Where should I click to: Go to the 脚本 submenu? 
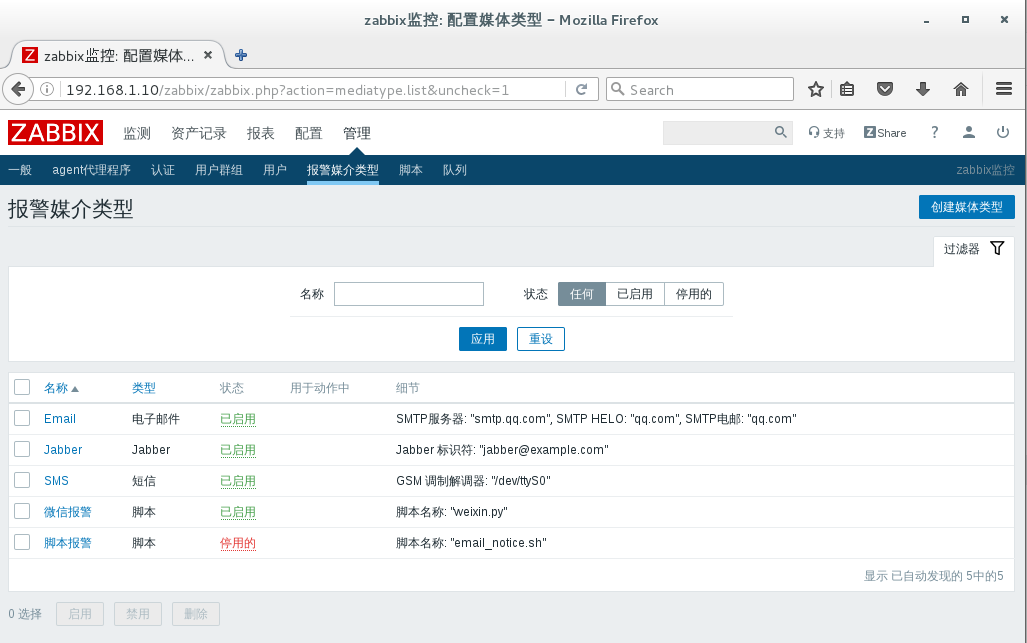[411, 170]
